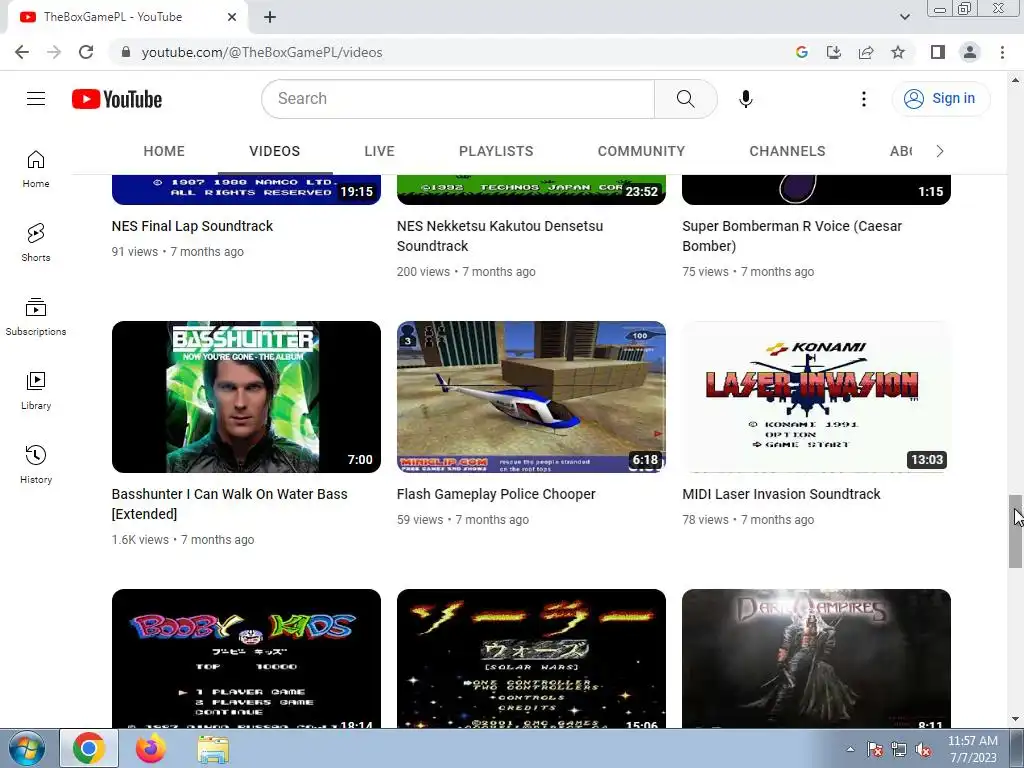Go to Home in sidebar

click(x=36, y=168)
